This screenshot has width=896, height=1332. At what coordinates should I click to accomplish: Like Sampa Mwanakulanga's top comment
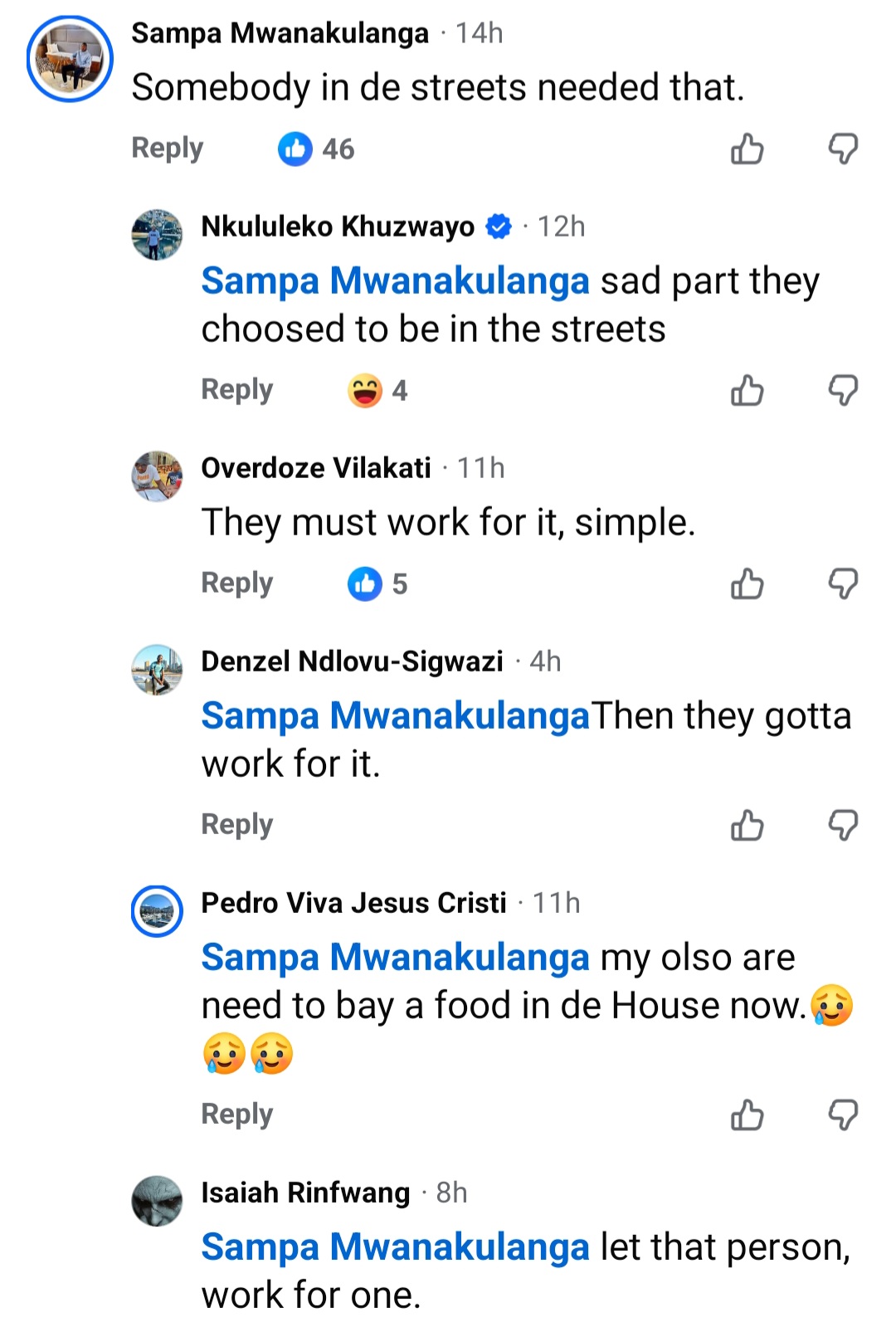[x=747, y=149]
